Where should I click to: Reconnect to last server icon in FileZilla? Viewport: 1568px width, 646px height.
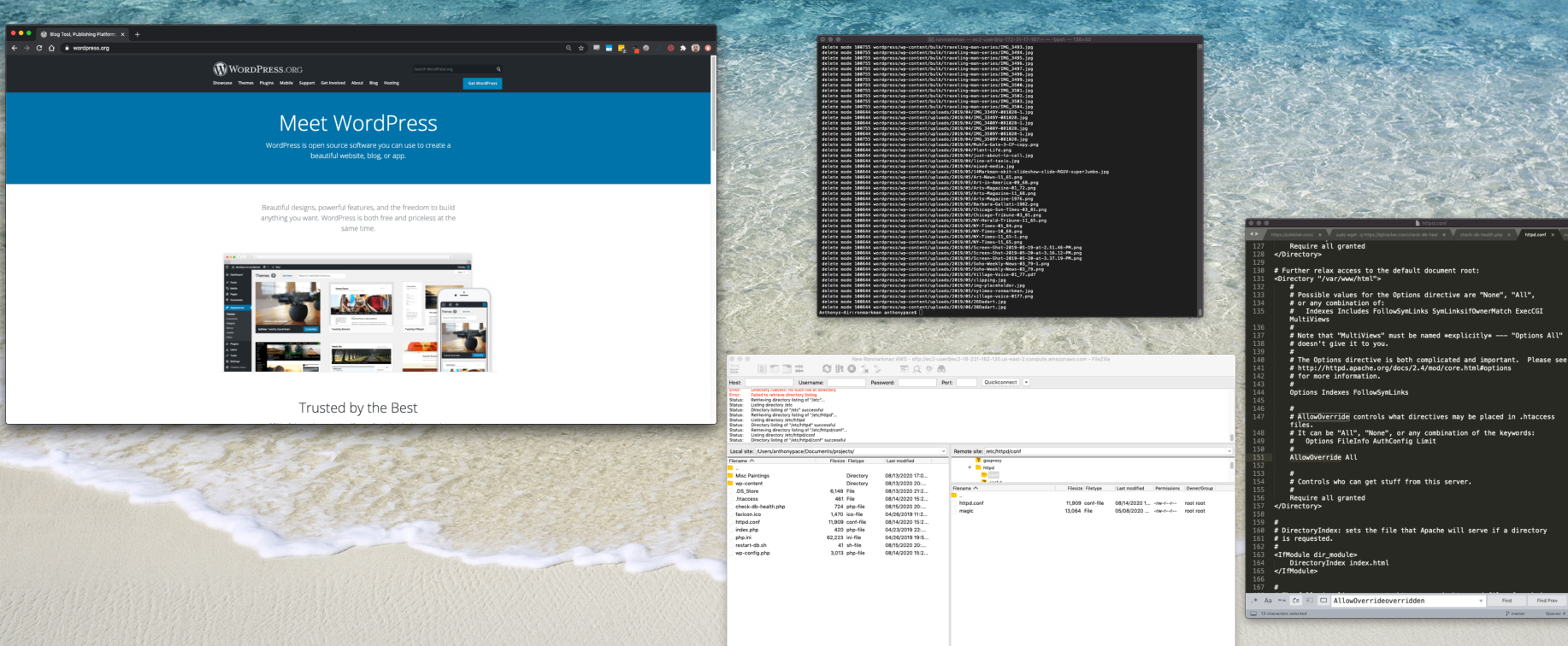[876, 369]
